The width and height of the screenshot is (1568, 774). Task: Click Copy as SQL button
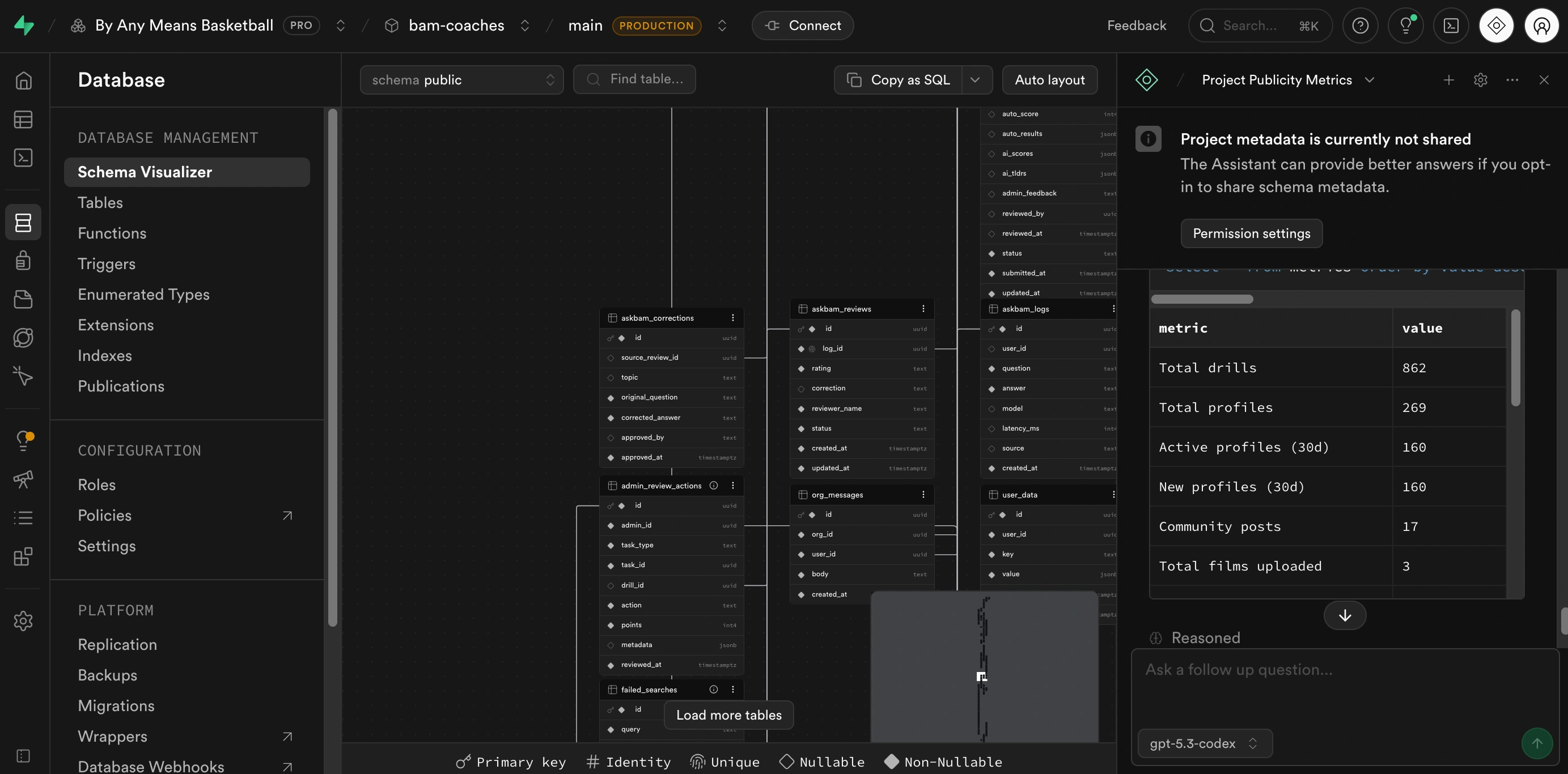coord(899,80)
